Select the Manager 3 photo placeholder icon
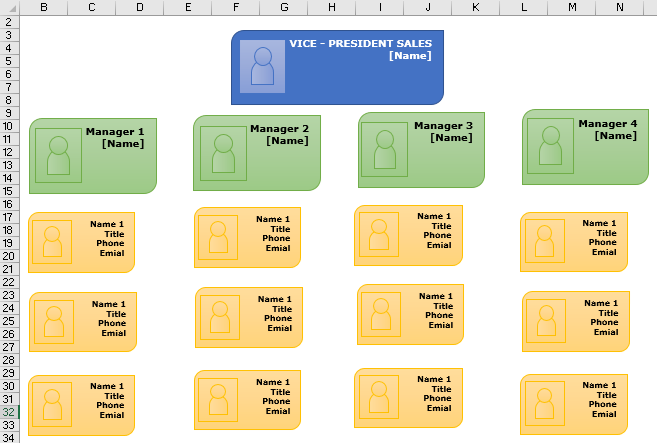The height and width of the screenshot is (443, 657). (x=384, y=150)
